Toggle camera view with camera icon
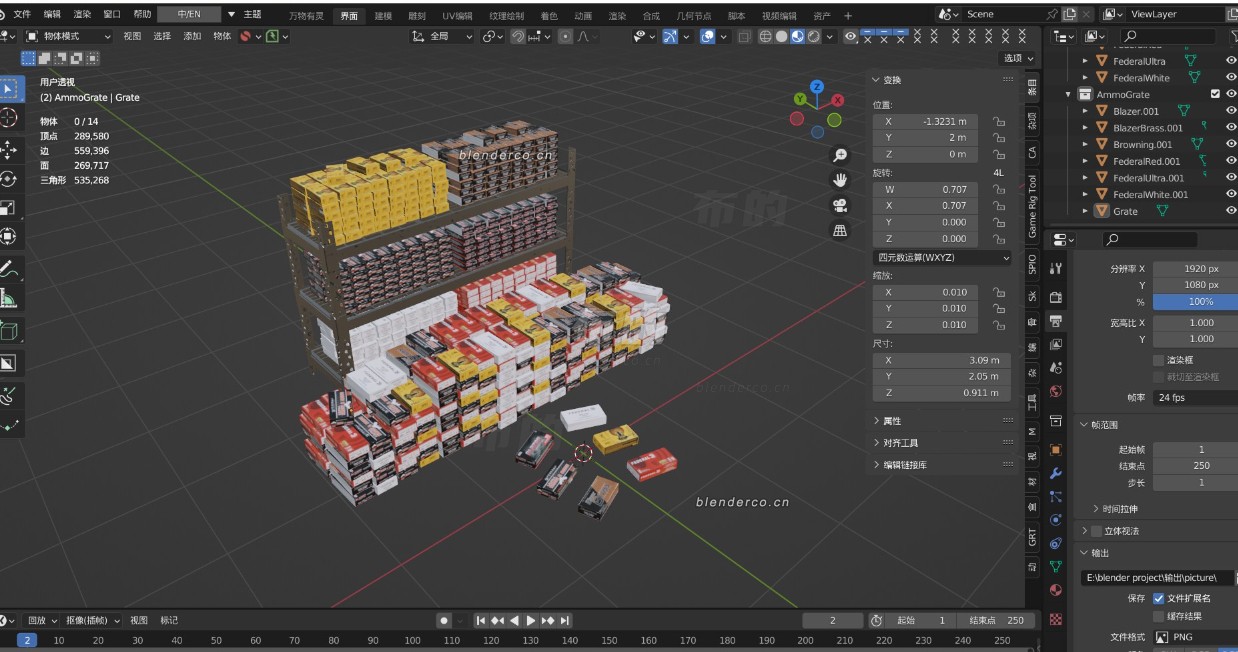Image resolution: width=1238 pixels, height=652 pixels. [x=840, y=205]
